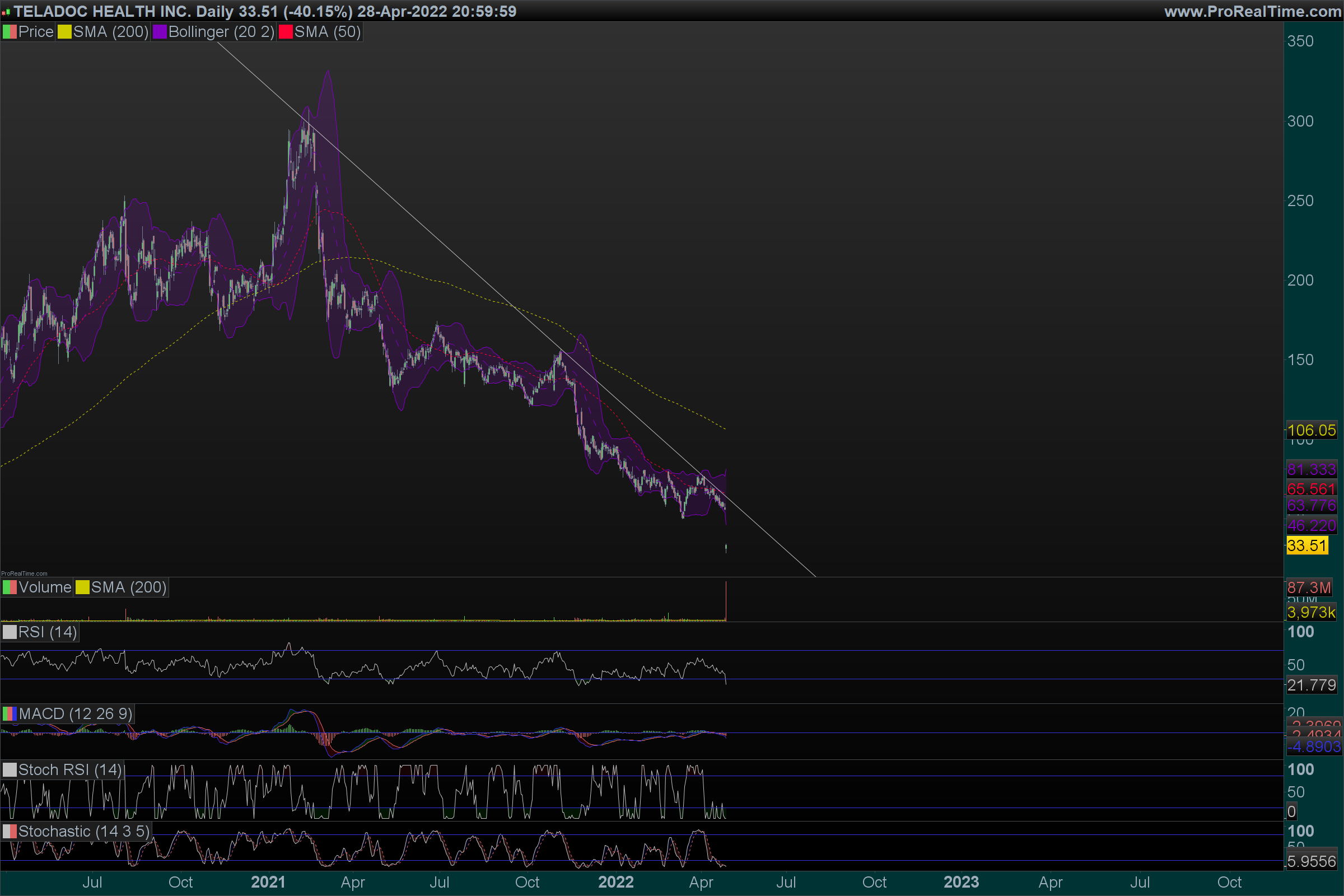Click the yellow SMA (200) swatch in the price legend
Screen dimensions: 1344x896
(x=64, y=32)
